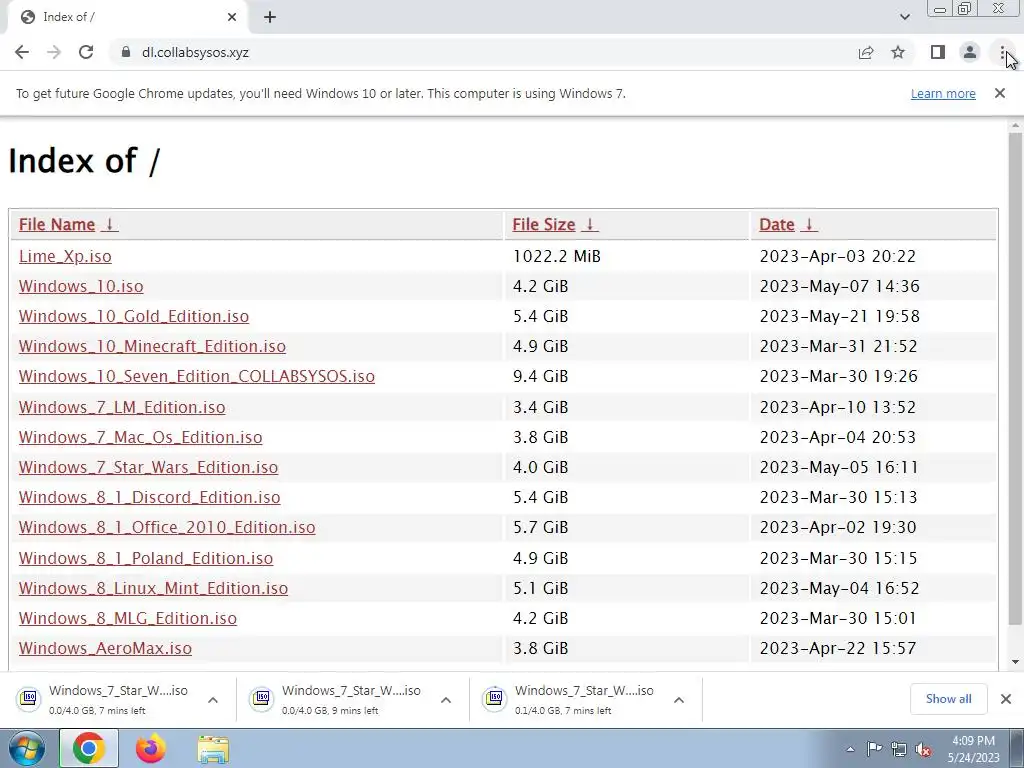Click the date 2023-Apr-22 15:57
The height and width of the screenshot is (768, 1024).
click(x=838, y=648)
